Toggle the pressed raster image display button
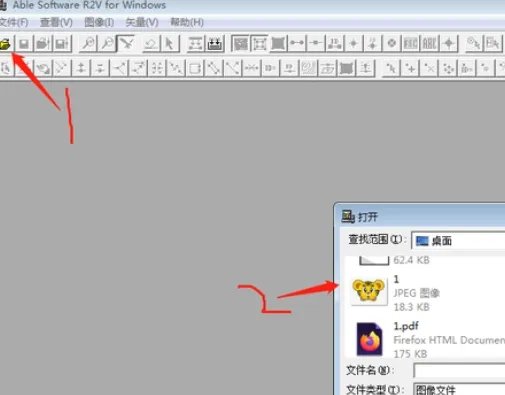This screenshot has width=505, height=395. click(241, 44)
